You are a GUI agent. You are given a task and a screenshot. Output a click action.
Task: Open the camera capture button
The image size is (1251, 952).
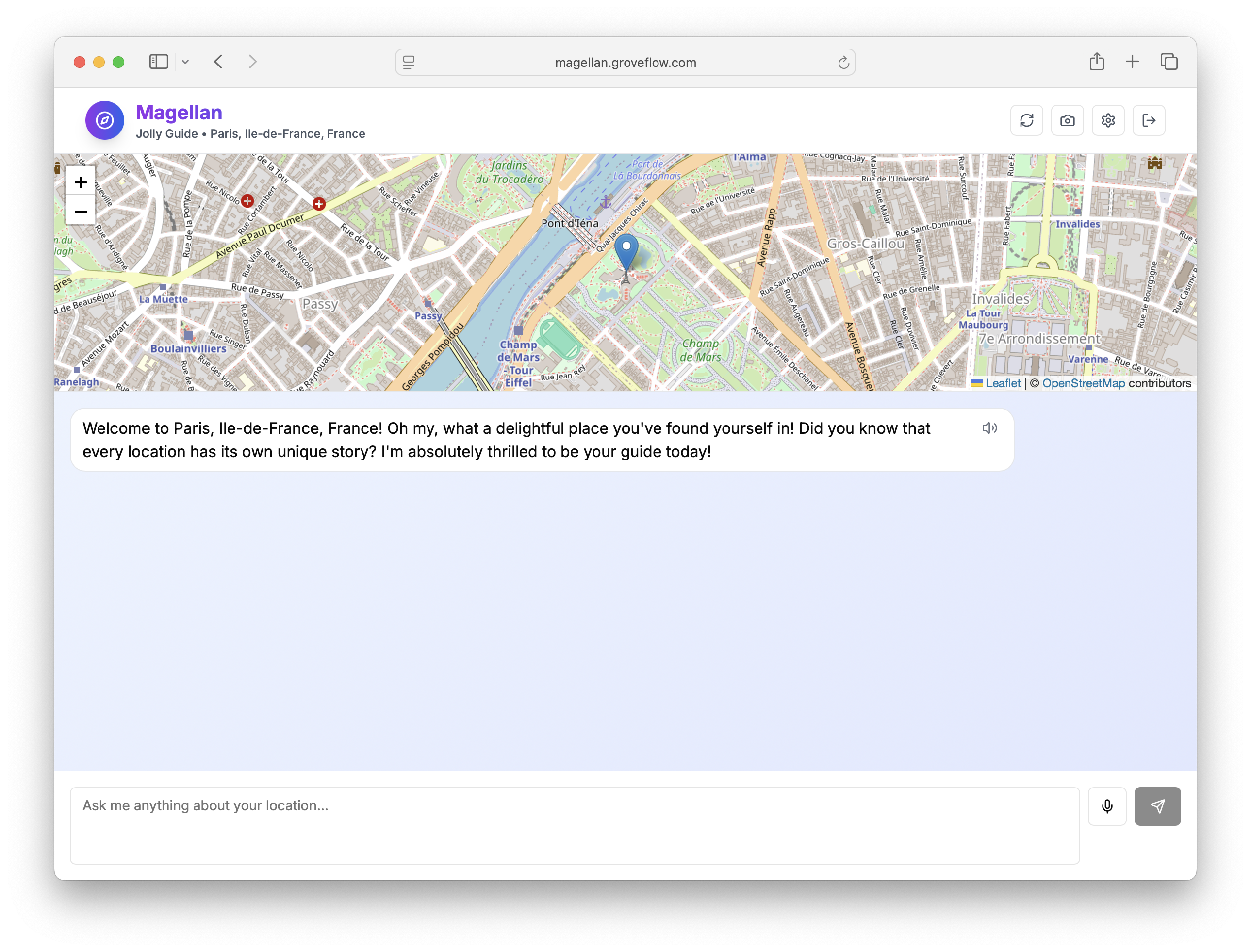click(1067, 120)
